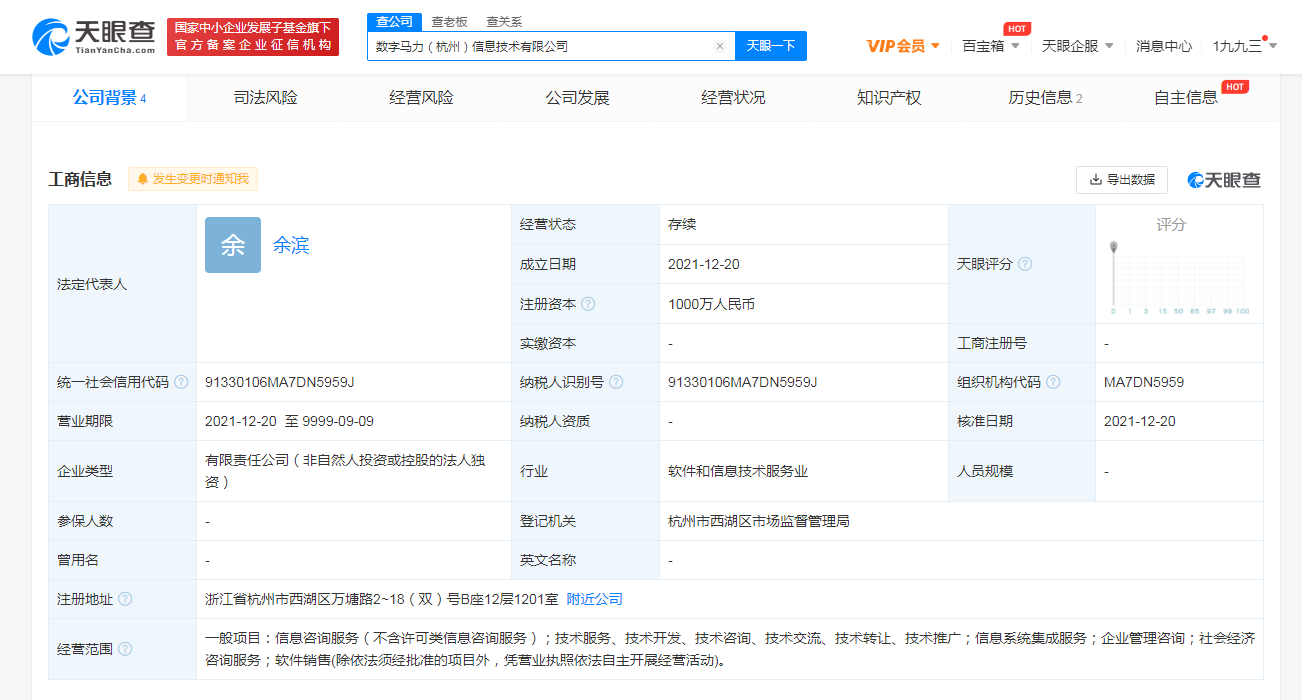The height and width of the screenshot is (700, 1302).
Task: Click help icon beside 统一社会信用代码
Action: coord(181,382)
